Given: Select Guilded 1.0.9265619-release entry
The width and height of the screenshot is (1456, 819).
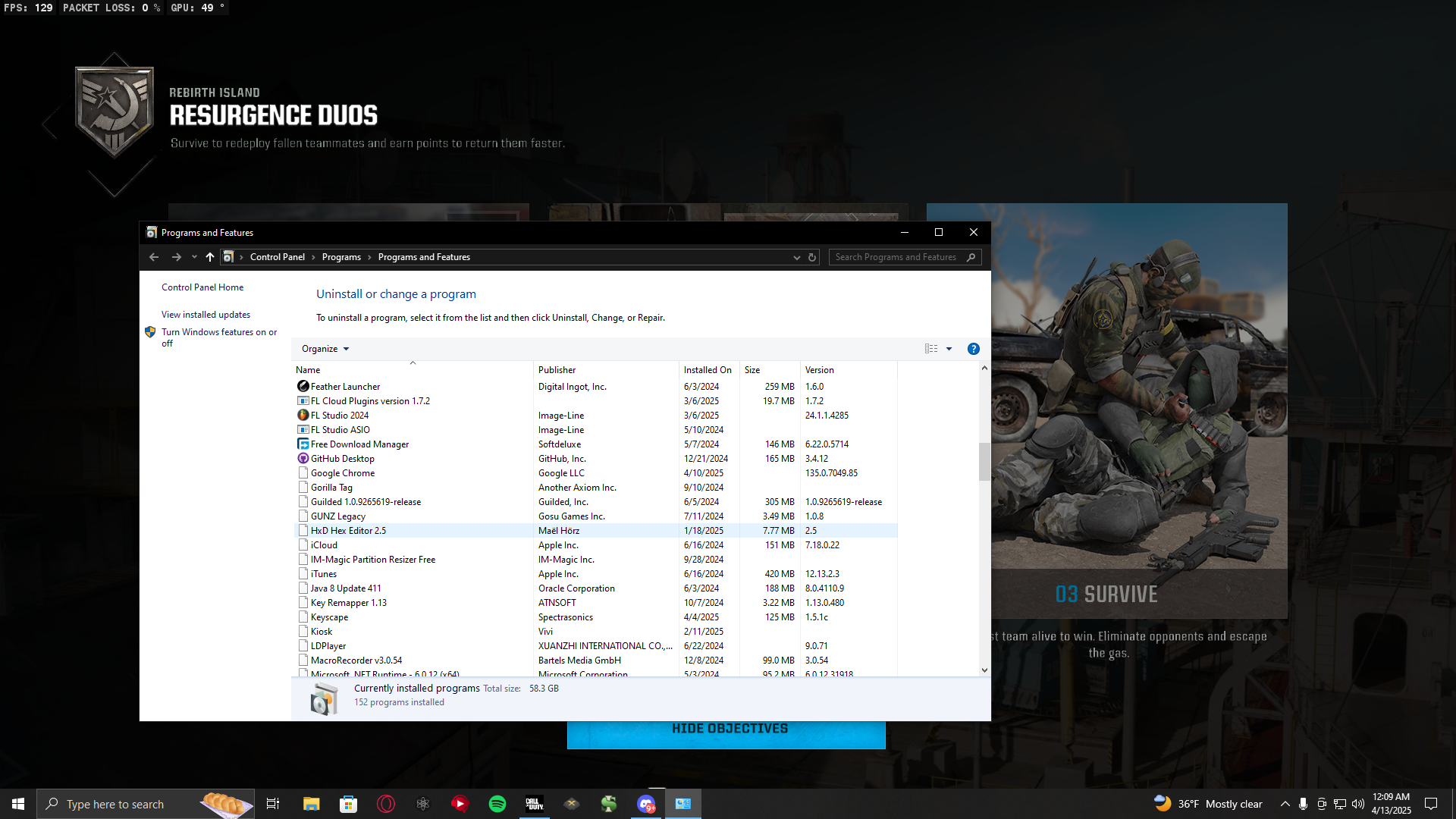Looking at the screenshot, I should [595, 502].
